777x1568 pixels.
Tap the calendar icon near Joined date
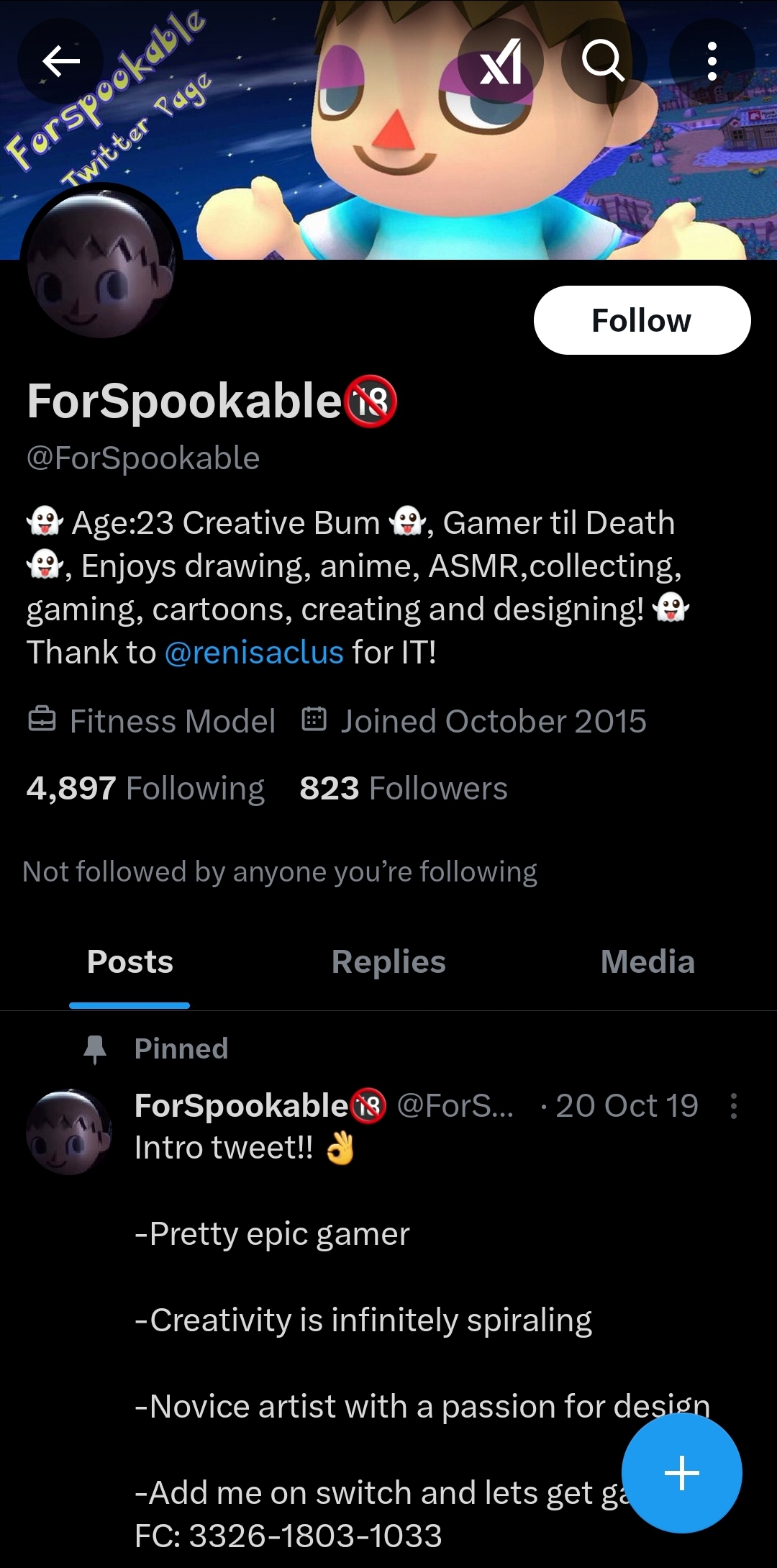314,719
